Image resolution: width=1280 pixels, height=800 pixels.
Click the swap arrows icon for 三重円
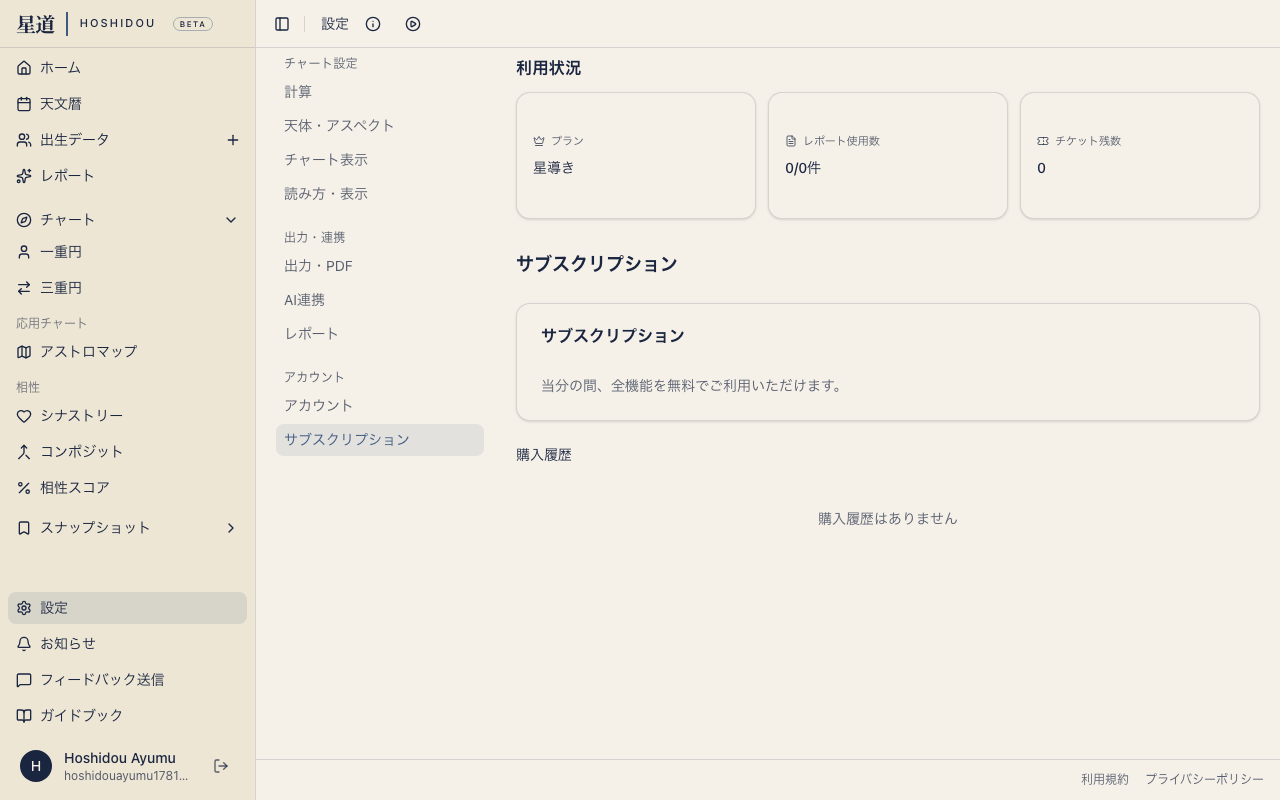24,288
